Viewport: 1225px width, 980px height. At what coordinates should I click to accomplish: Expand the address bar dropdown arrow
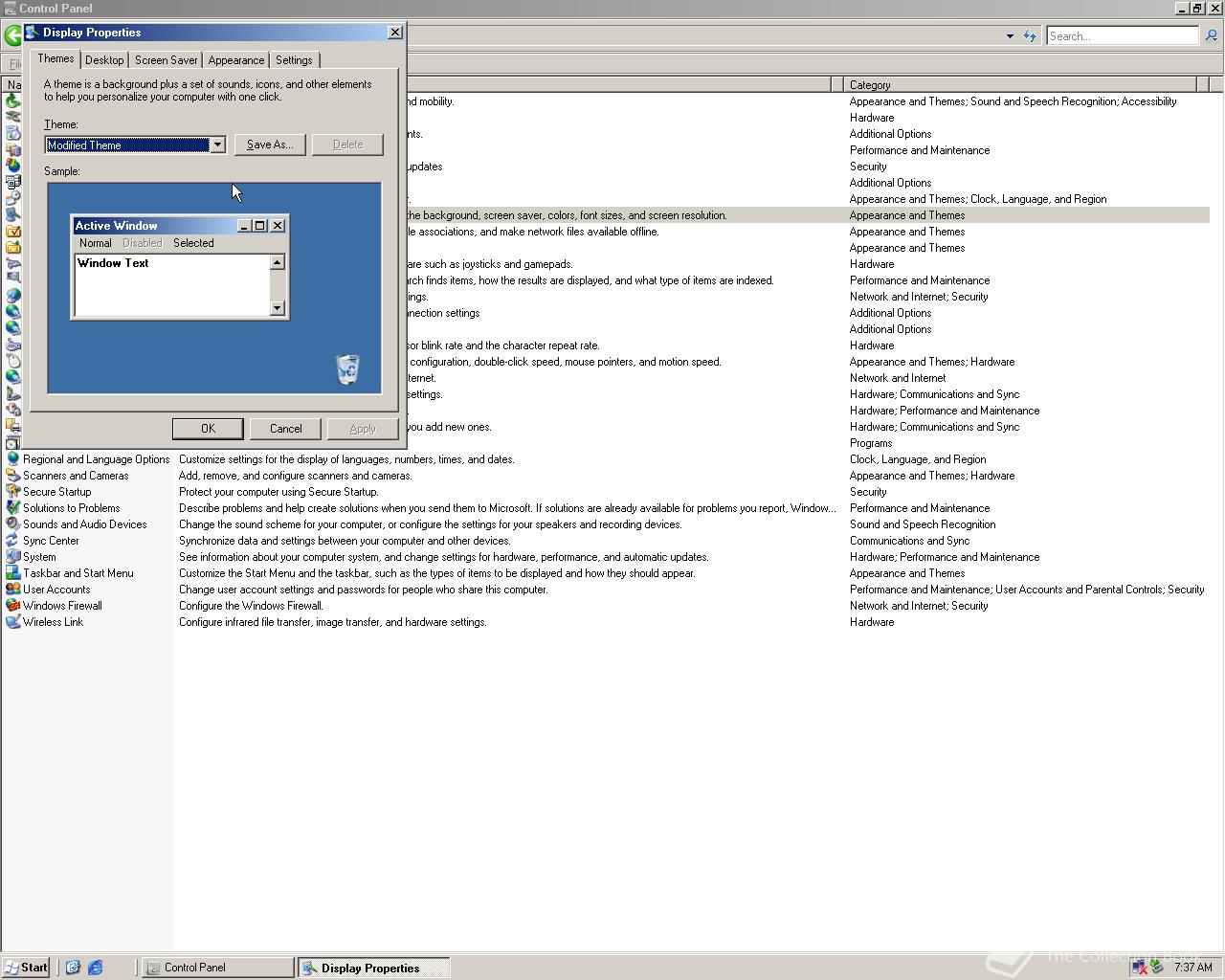1010,36
